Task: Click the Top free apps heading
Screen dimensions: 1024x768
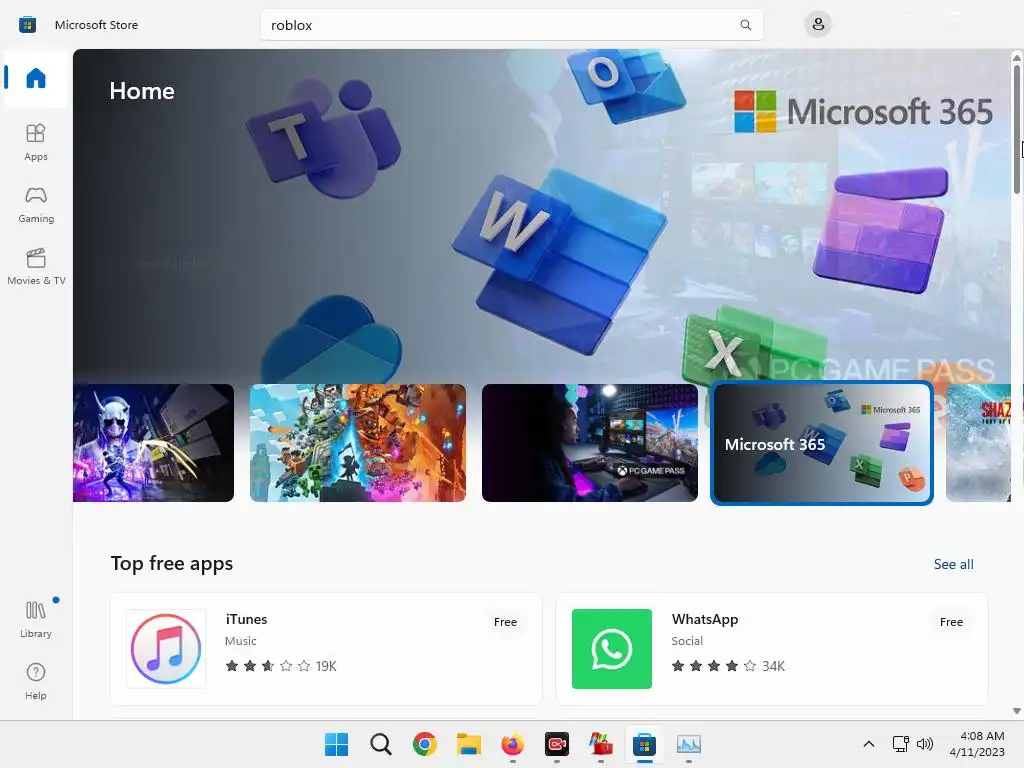Action: point(172,564)
